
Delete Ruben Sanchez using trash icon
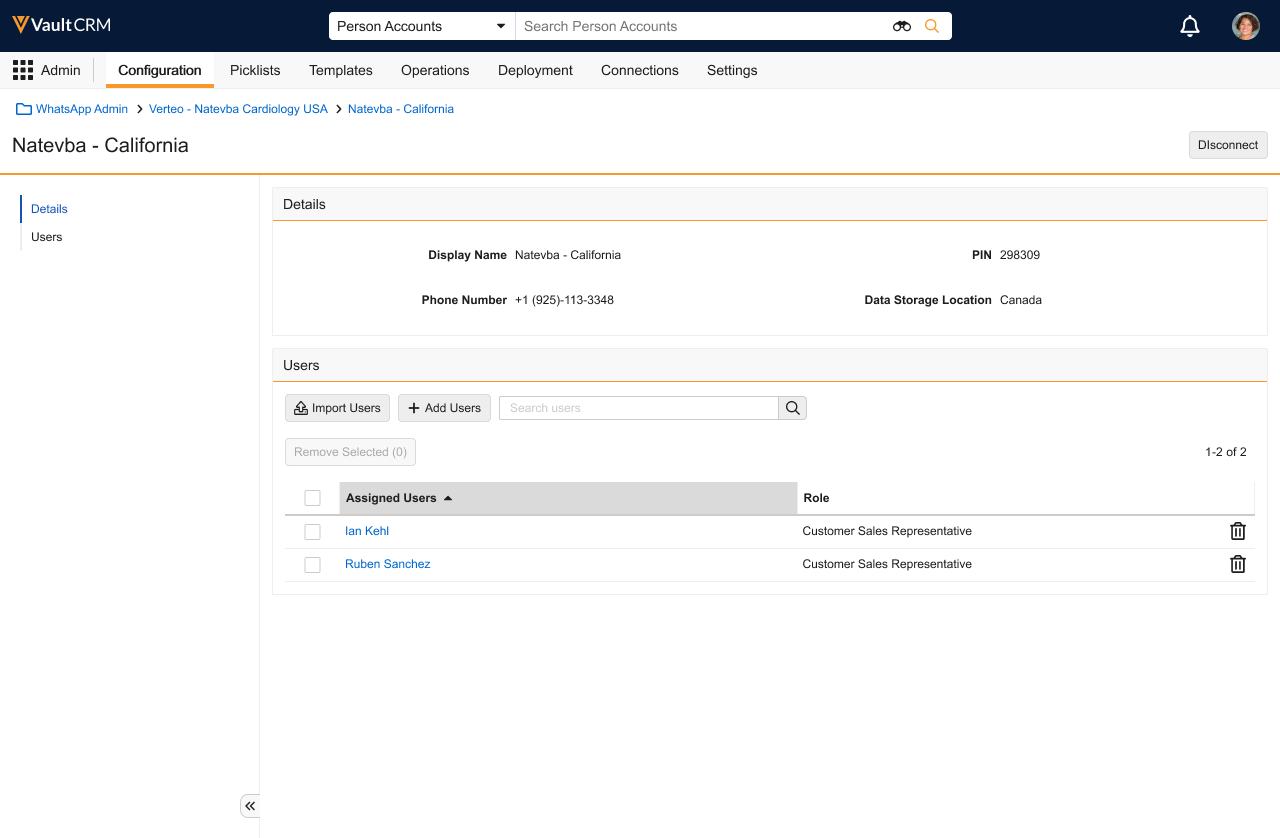[x=1237, y=564]
